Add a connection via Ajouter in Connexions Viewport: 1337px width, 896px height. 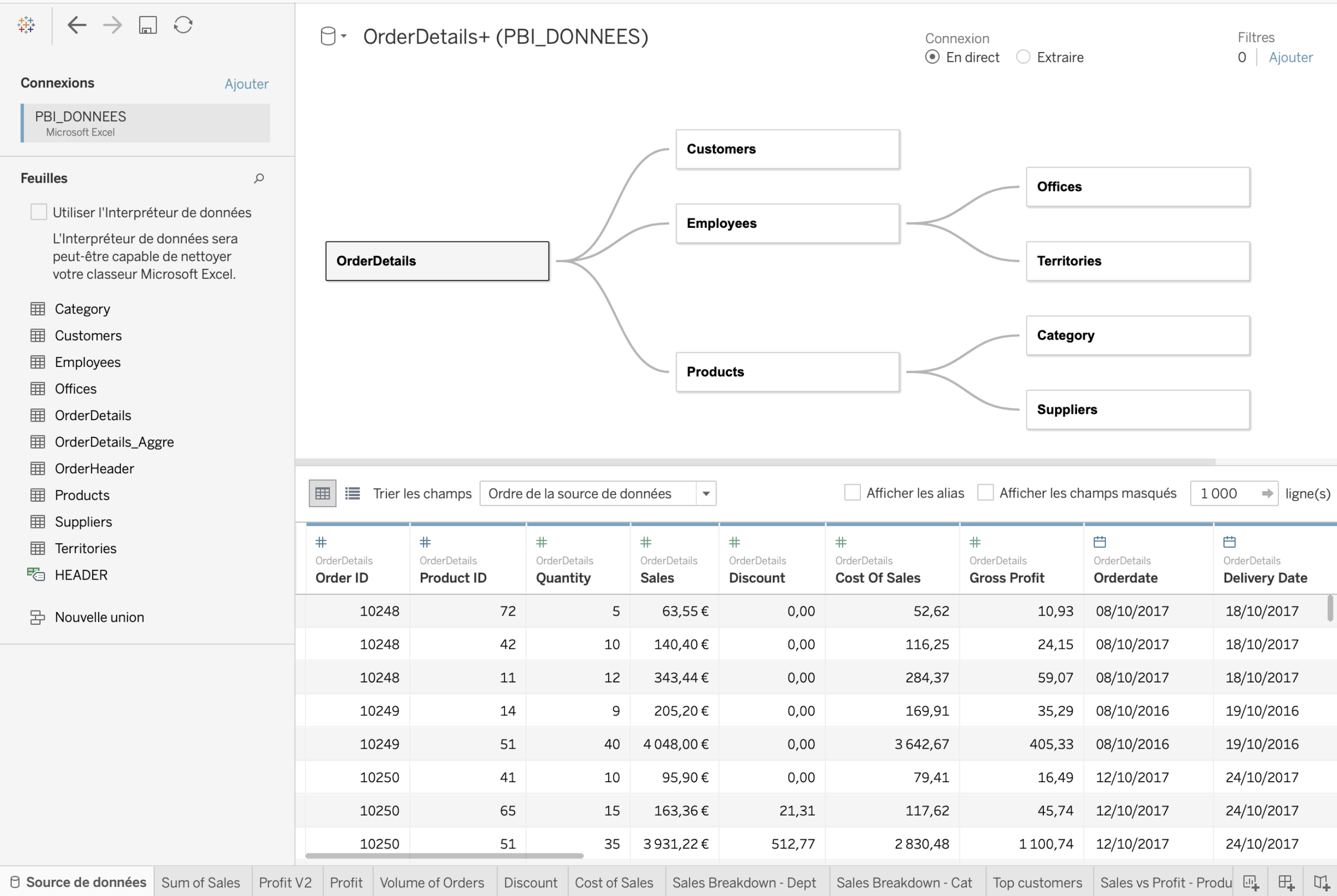(246, 84)
